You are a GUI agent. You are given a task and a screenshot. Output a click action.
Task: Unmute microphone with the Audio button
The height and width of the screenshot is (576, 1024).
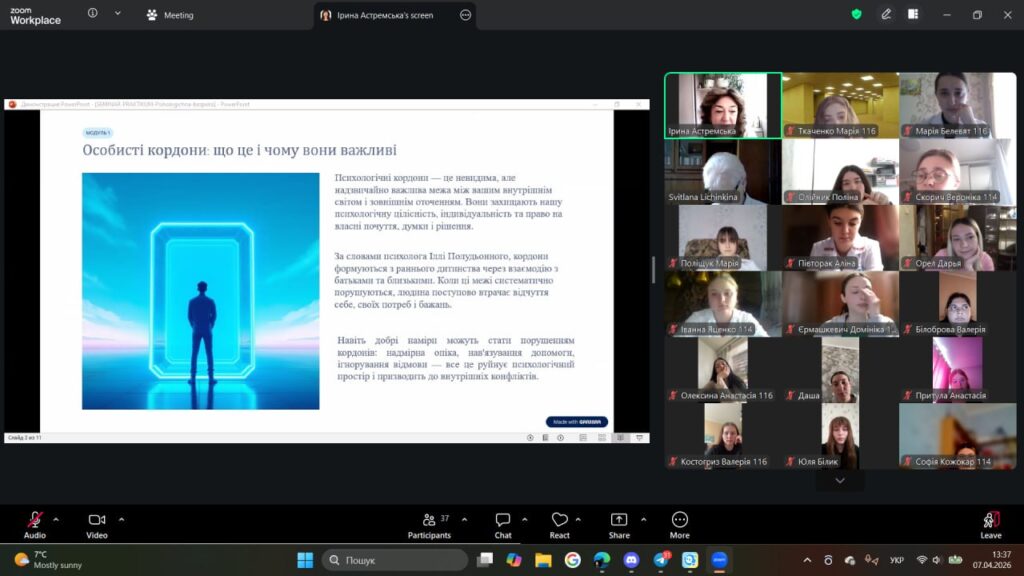click(x=35, y=520)
